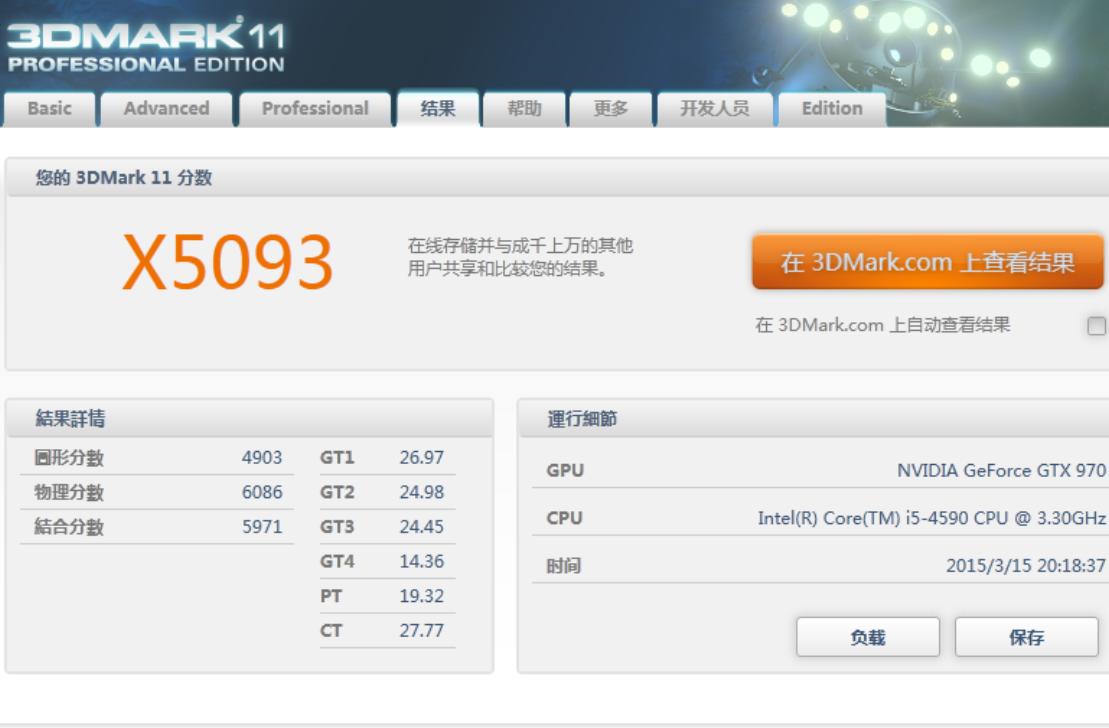Click the GT2 value 24.98
Screen dimensions: 1109x728
422,492
